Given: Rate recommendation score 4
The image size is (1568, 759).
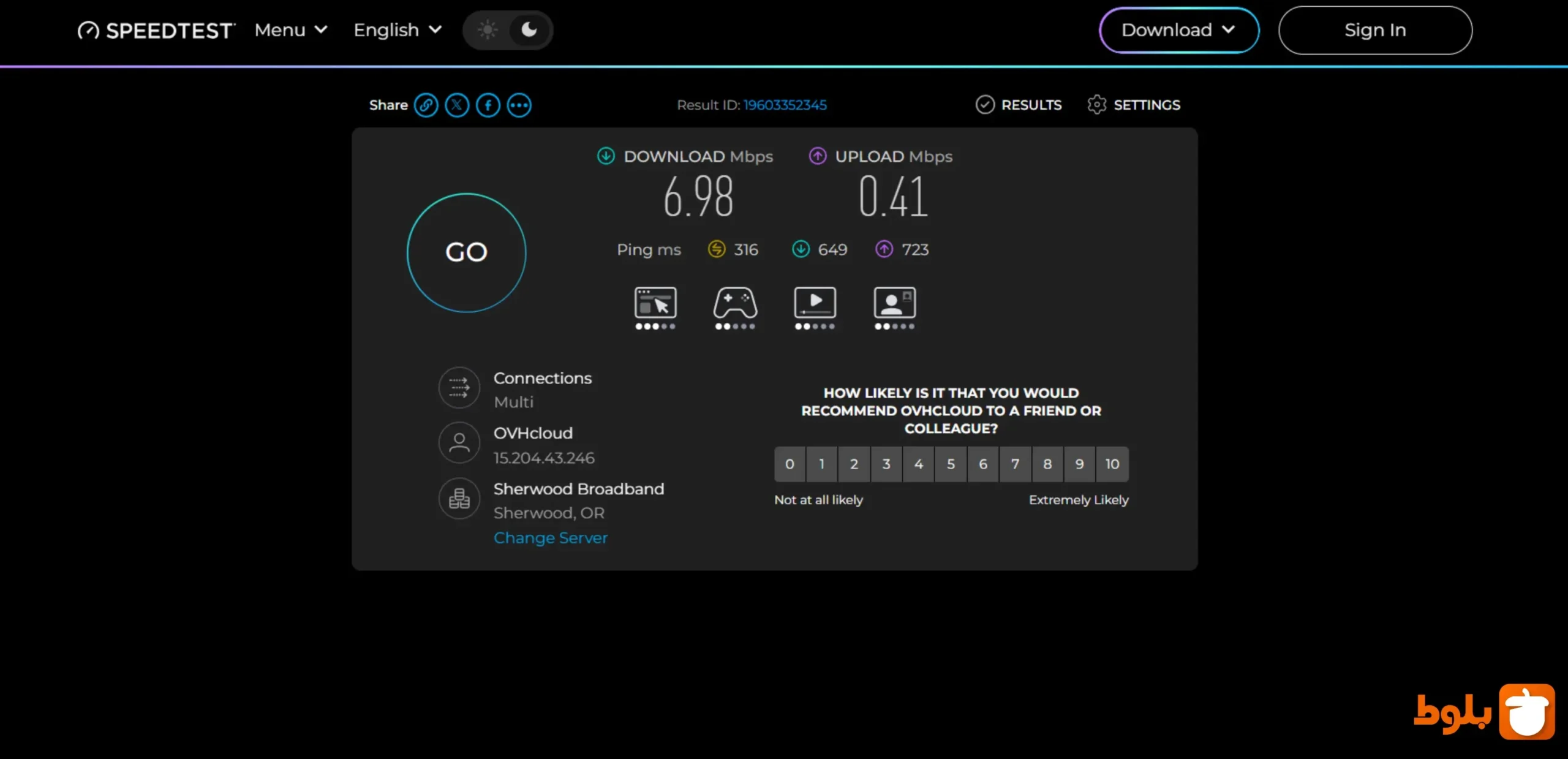Looking at the screenshot, I should click(919, 464).
